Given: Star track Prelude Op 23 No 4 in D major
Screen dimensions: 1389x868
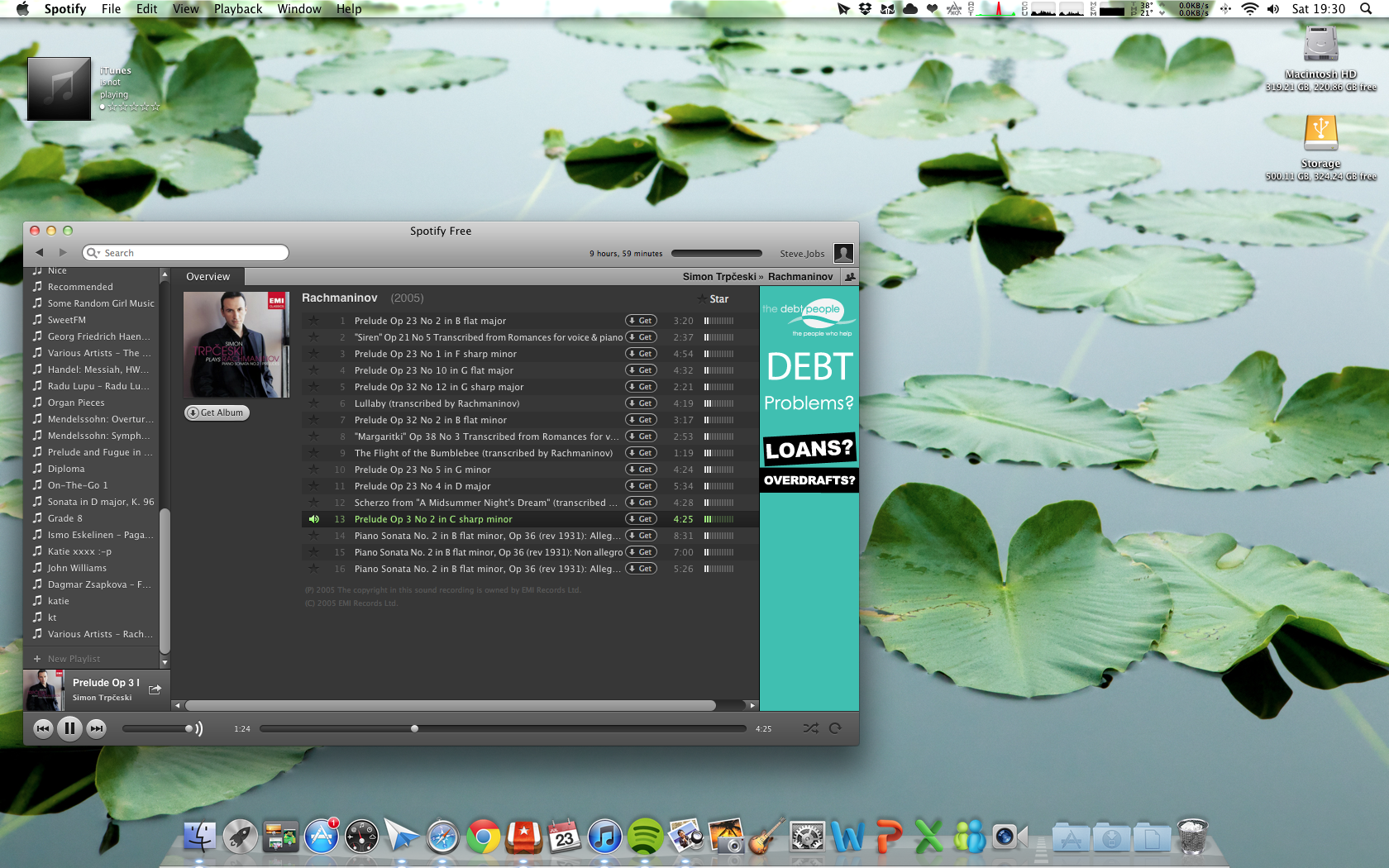Looking at the screenshot, I should 314,485.
